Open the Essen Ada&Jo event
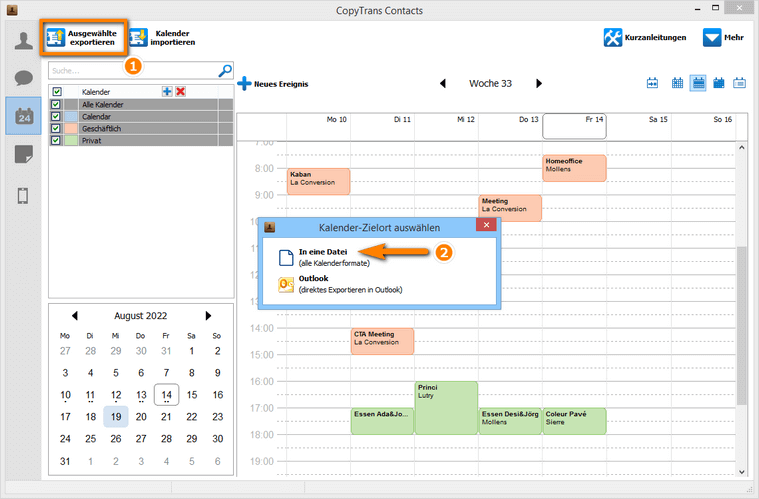Image resolution: width=759 pixels, height=499 pixels. [382, 421]
